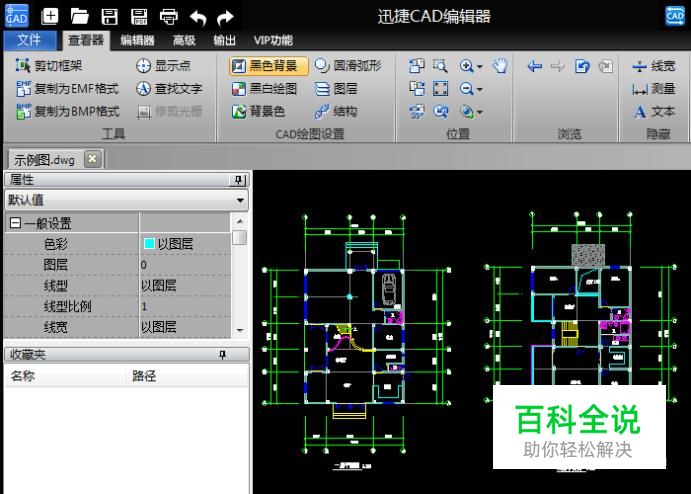Save the drawing with the floppy disk icon
This screenshot has height=494, width=691.
109,16
